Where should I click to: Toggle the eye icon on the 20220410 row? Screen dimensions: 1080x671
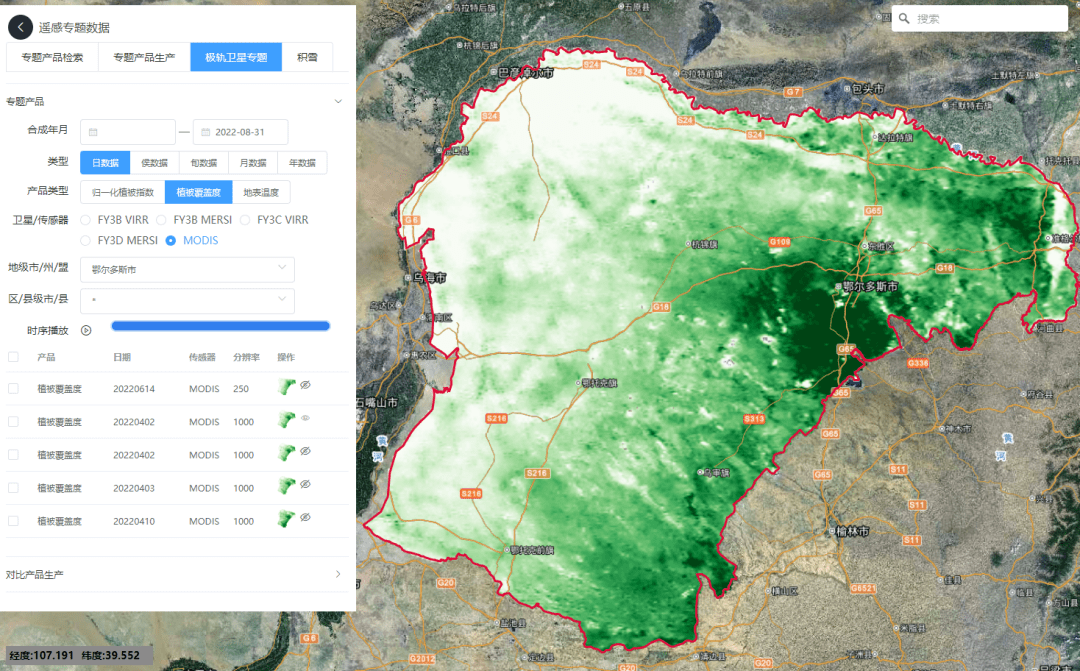tap(305, 517)
